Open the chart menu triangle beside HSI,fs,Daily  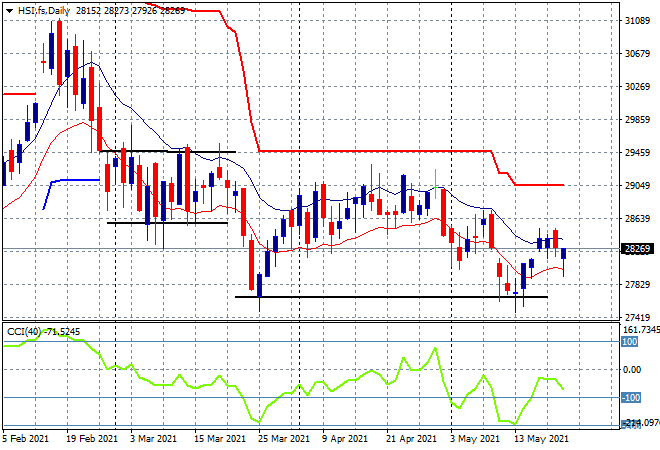pos(9,11)
